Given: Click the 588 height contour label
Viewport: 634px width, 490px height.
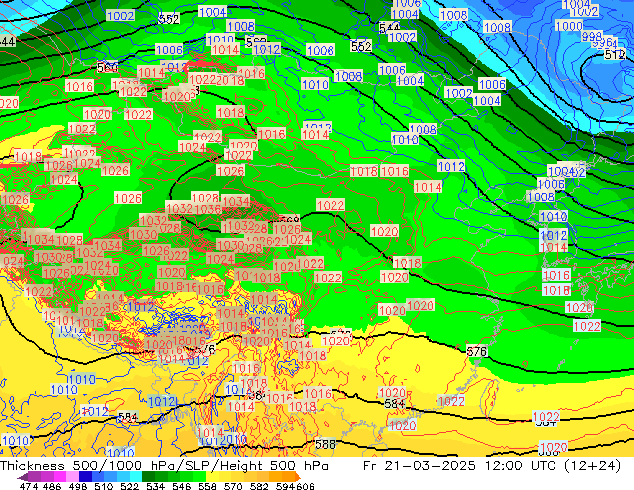Looking at the screenshot, I should click(325, 444).
